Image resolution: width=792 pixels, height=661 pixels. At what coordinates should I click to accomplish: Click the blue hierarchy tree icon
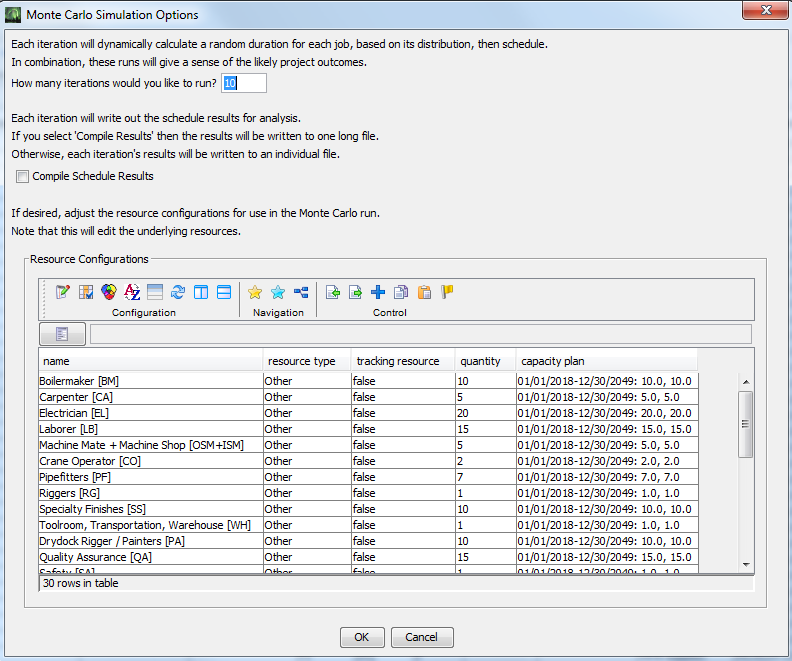coord(301,292)
